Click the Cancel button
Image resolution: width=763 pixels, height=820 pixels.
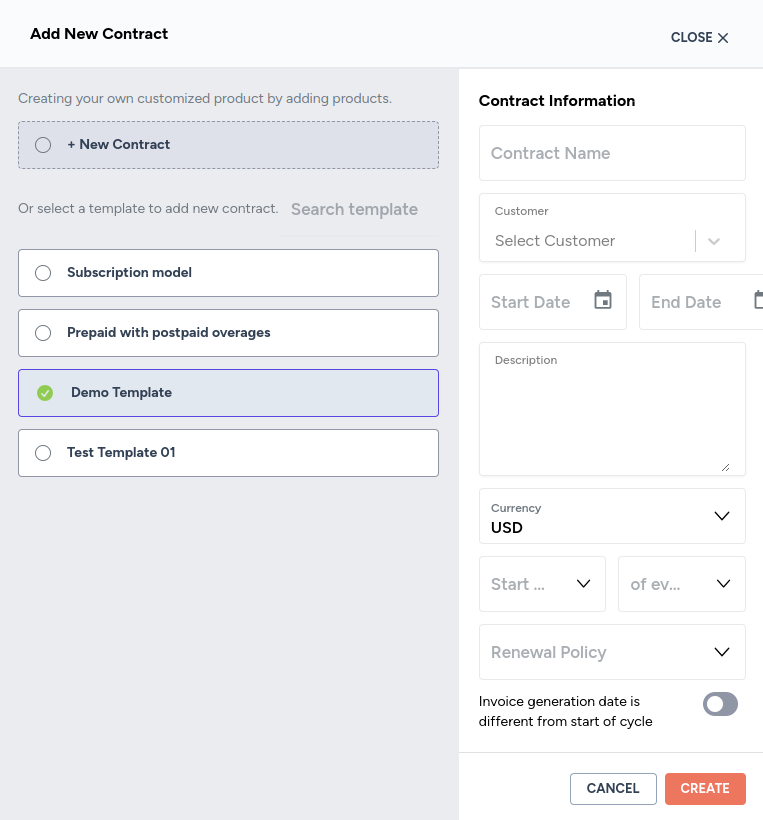613,788
